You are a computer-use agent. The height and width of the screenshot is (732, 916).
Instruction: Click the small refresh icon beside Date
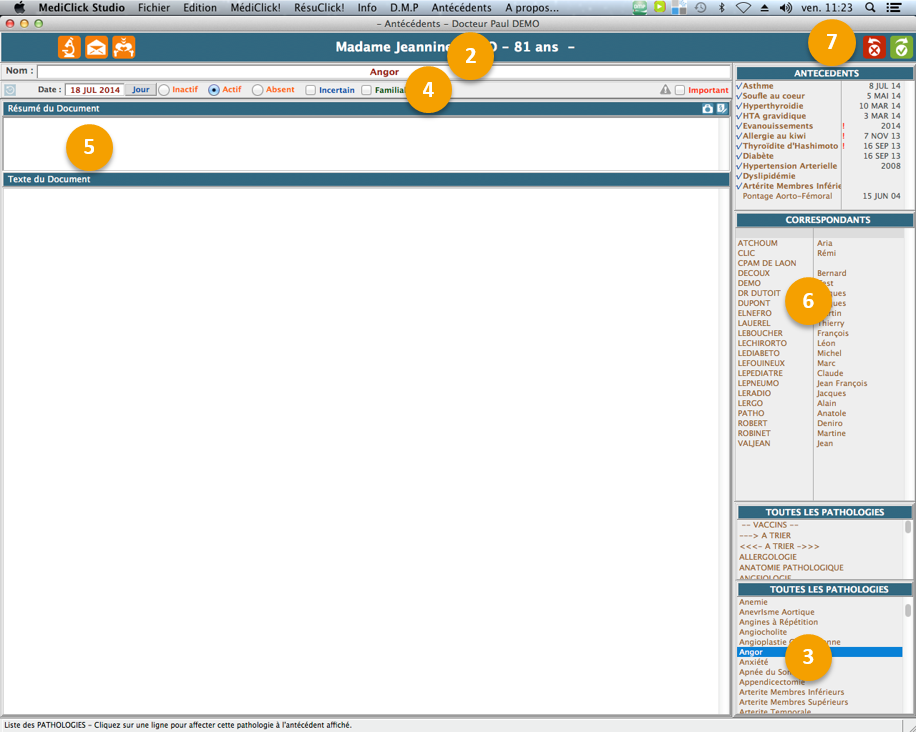coord(10,90)
